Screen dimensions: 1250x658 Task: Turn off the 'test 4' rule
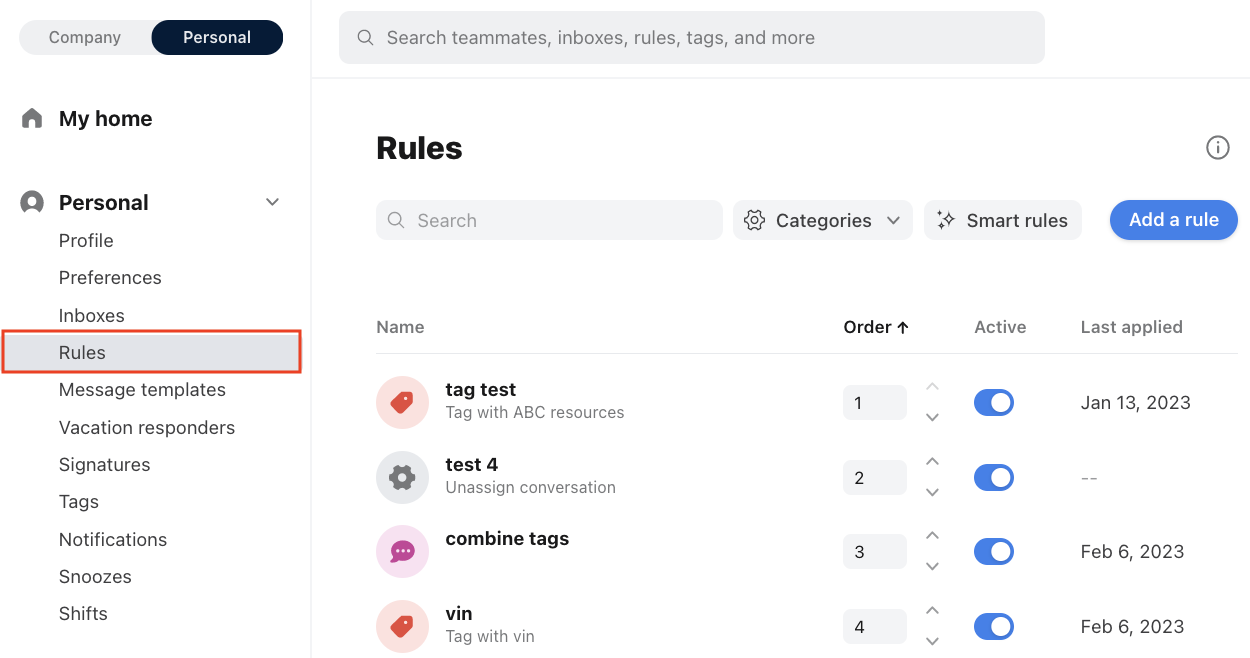click(994, 477)
